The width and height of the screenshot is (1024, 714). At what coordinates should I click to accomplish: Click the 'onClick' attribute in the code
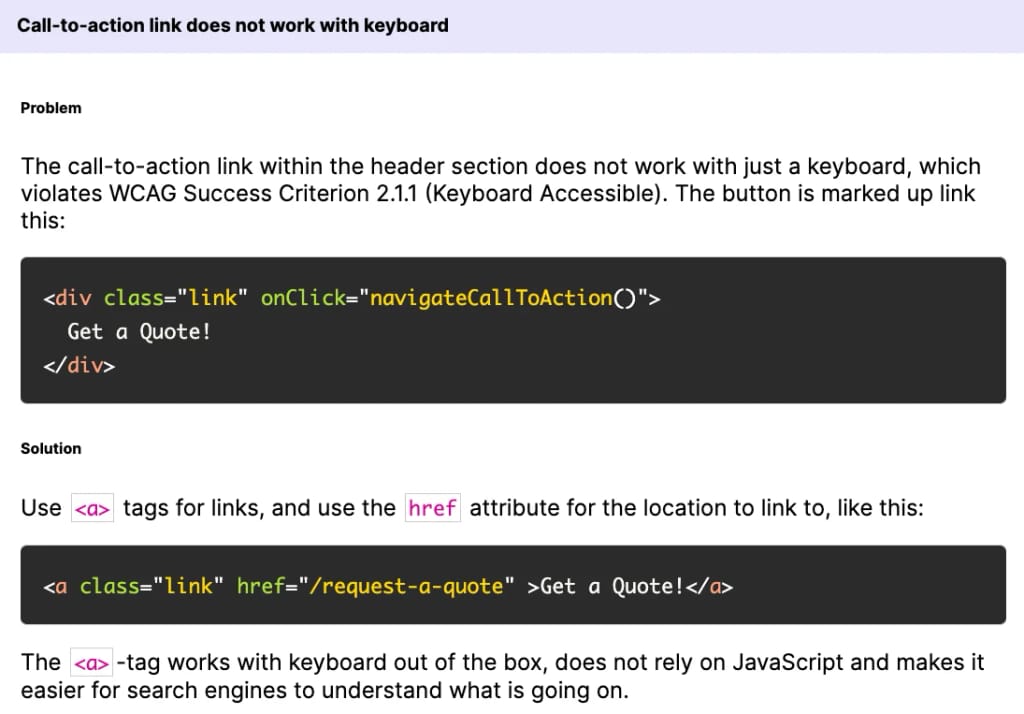[x=303, y=298]
